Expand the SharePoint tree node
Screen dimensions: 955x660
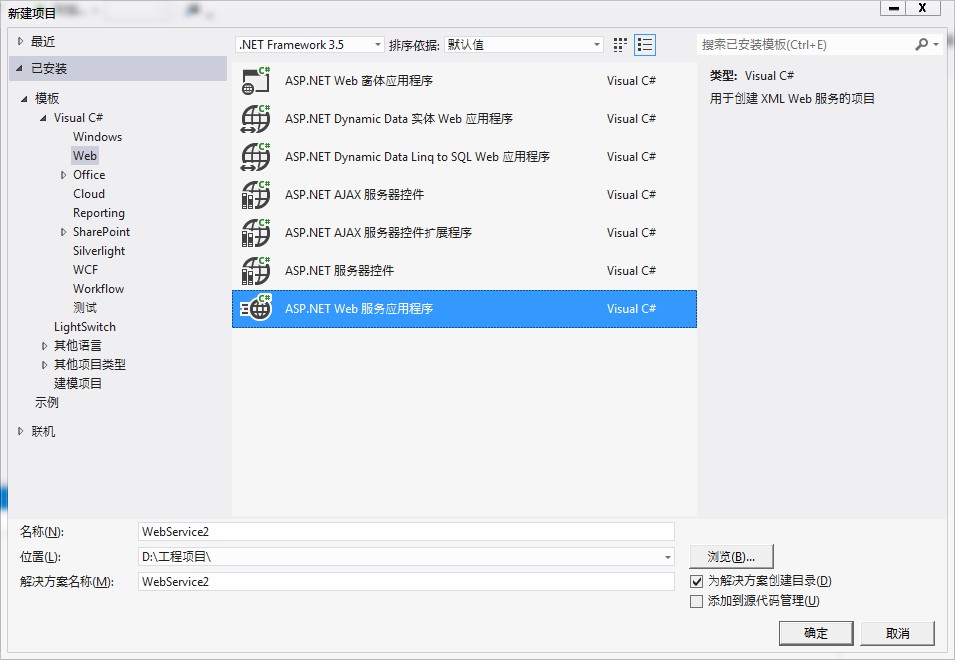tap(63, 232)
